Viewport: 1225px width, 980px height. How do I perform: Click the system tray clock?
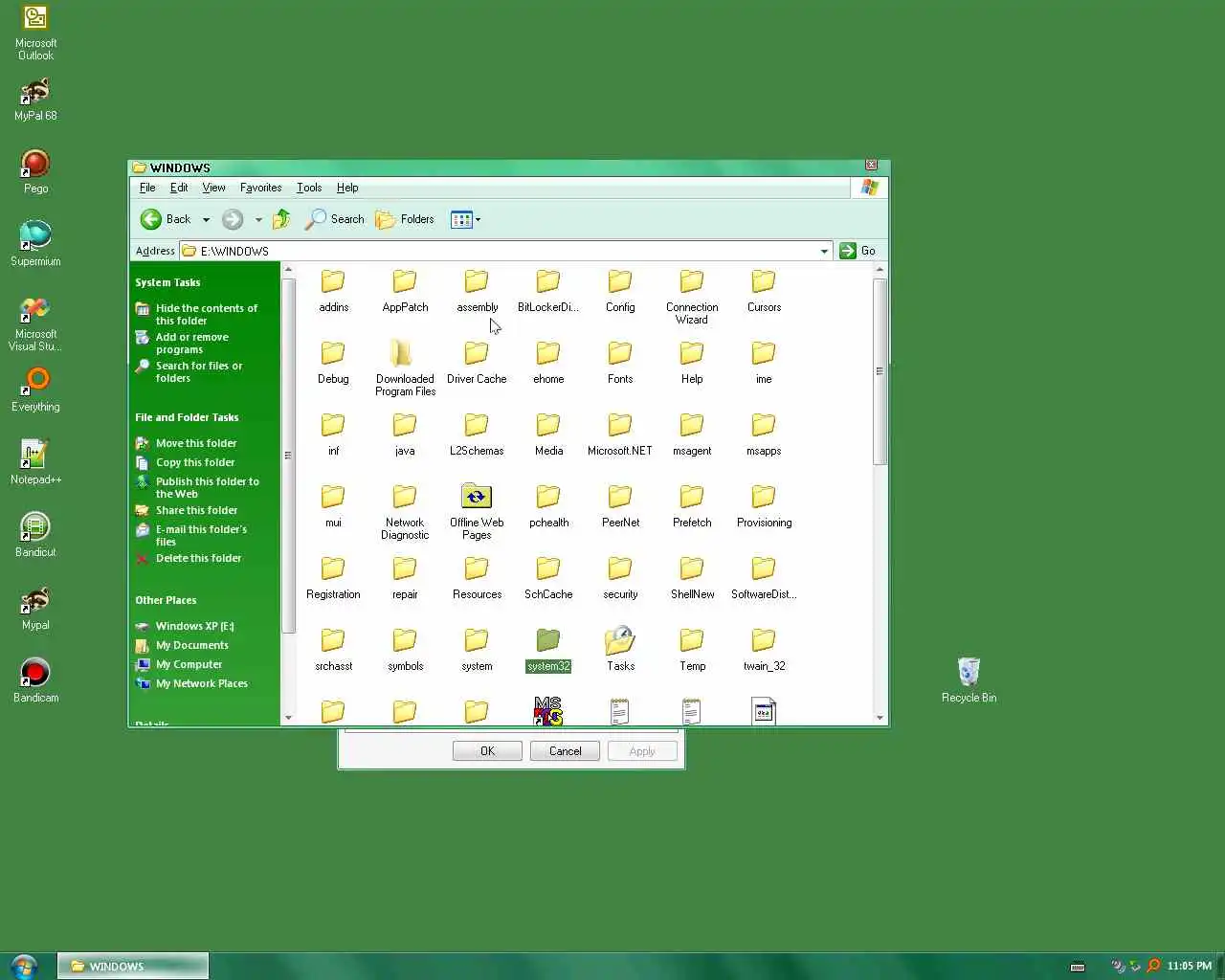click(1189, 966)
